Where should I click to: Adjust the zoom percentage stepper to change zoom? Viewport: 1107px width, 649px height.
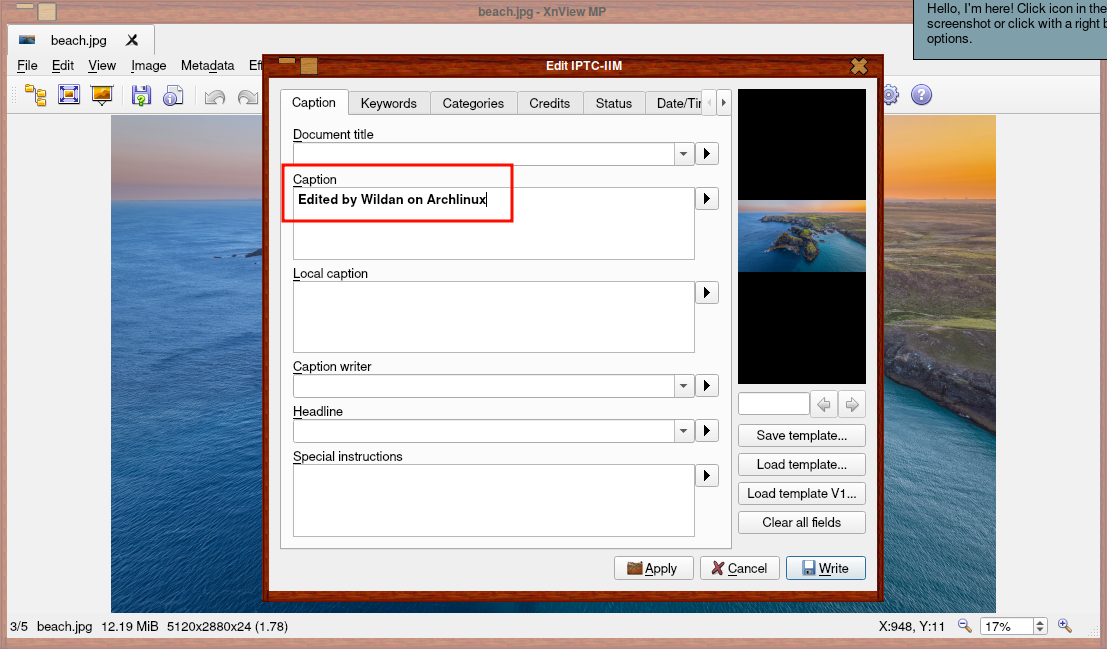coord(1038,625)
